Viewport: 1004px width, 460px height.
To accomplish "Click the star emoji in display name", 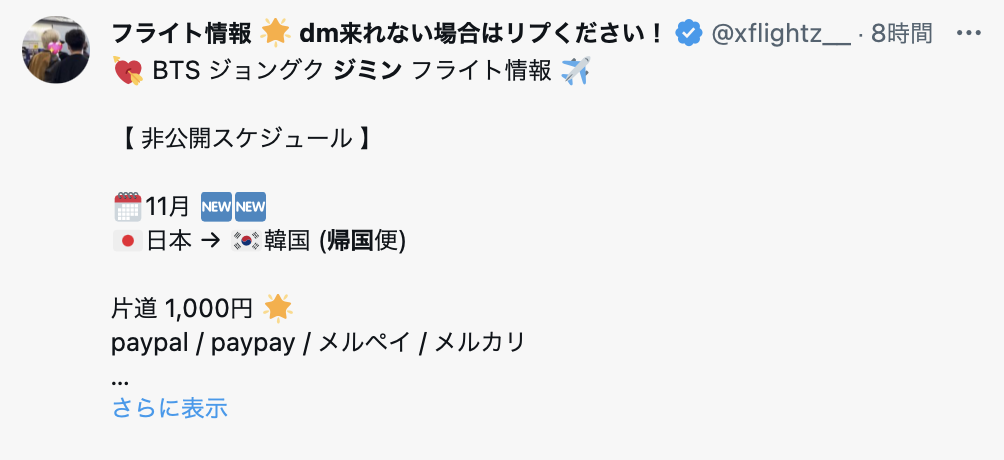I will click(275, 33).
